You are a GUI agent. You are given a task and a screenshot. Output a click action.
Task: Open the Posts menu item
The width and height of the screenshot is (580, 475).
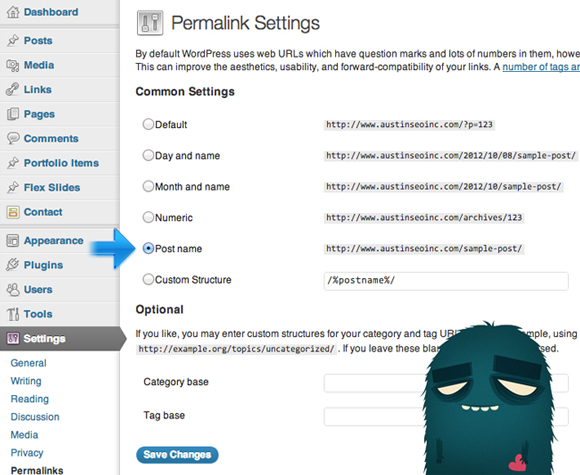[x=38, y=40]
